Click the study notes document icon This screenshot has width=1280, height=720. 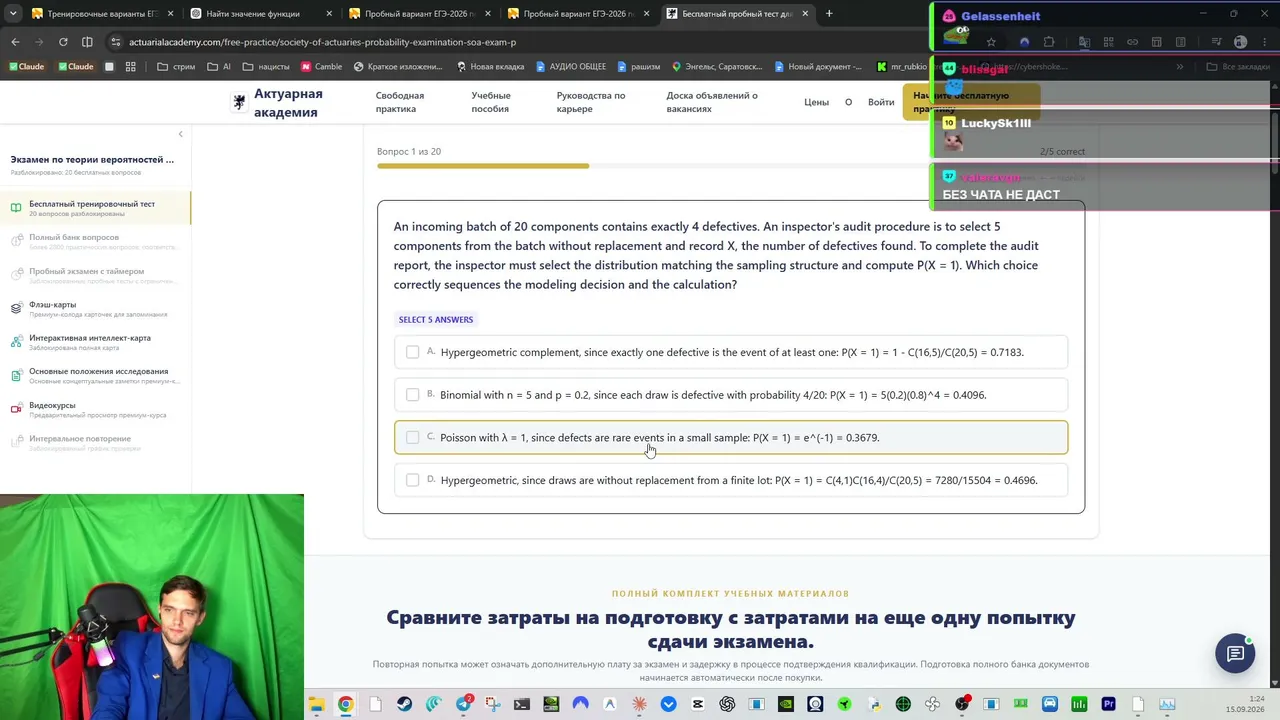(16, 375)
